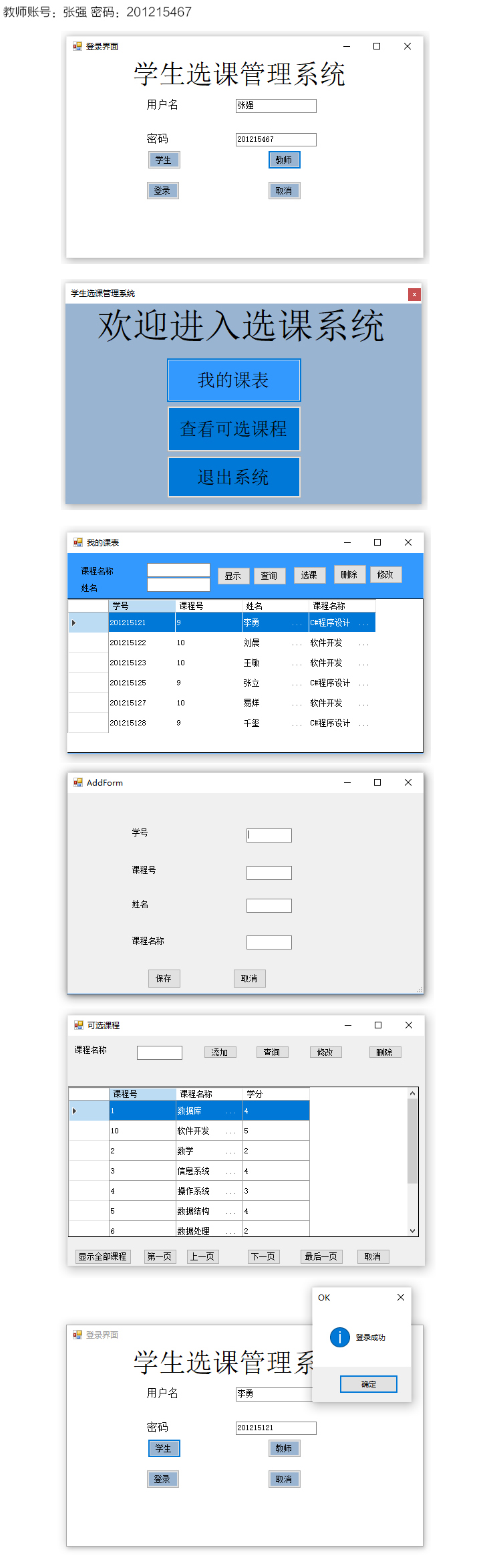Screen dimensions: 493x1568
Task: Click 取消 in AddForm
Action: click(250, 978)
